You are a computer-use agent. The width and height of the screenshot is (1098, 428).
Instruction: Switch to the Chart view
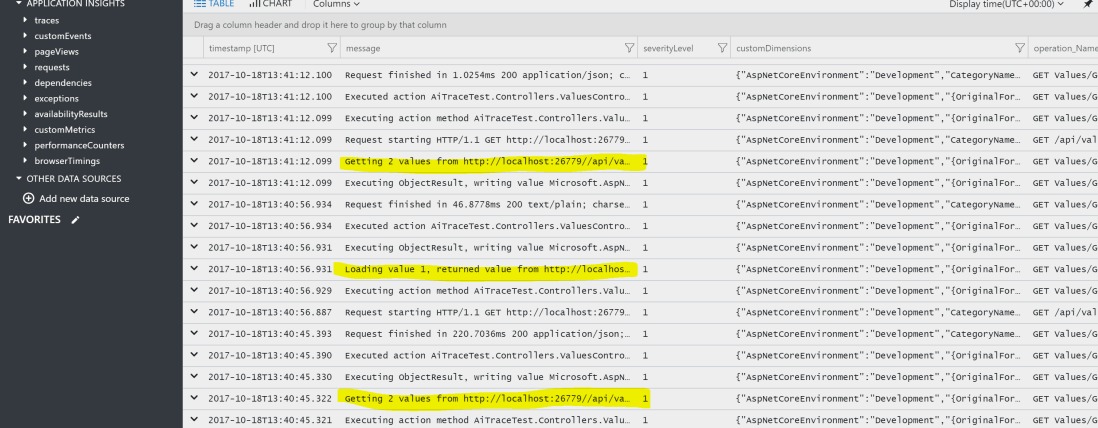(x=271, y=5)
